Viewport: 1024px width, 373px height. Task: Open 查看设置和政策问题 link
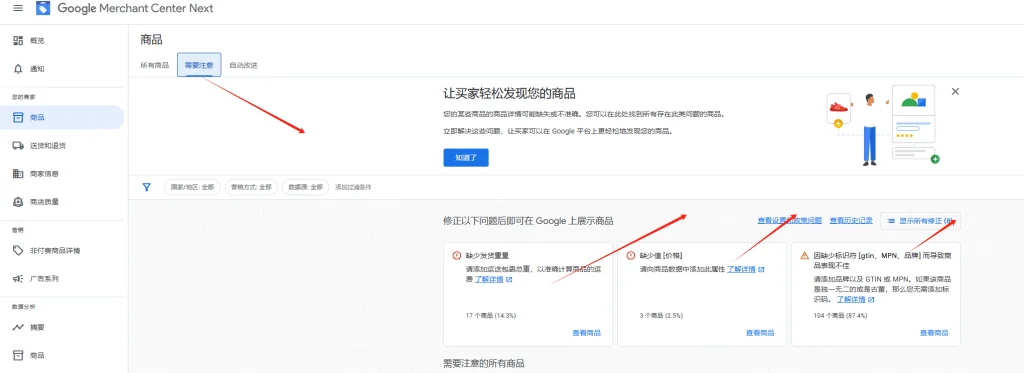790,221
